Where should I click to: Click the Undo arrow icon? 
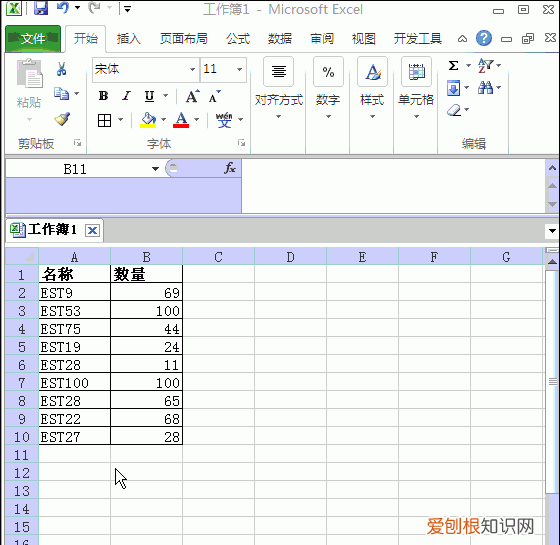tap(63, 8)
